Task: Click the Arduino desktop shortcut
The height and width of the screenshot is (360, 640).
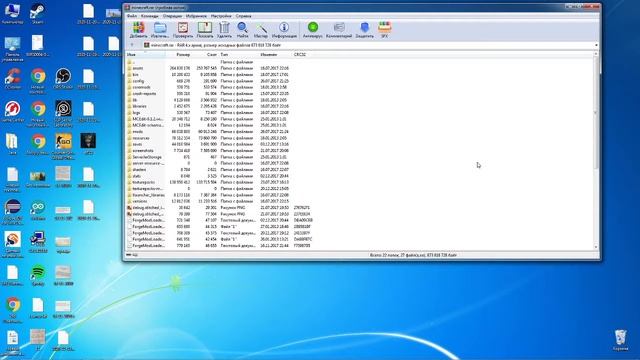Action: pyautogui.click(x=38, y=210)
